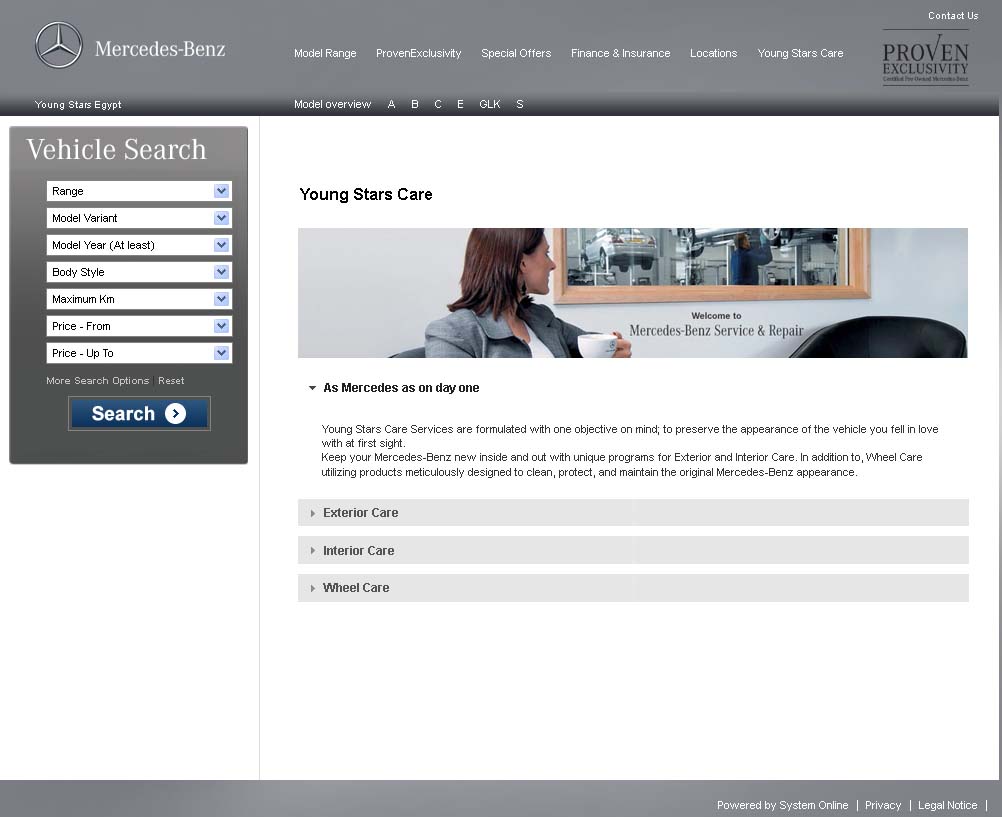Image resolution: width=1002 pixels, height=817 pixels.
Task: Click the Reset link
Action: [x=171, y=381]
